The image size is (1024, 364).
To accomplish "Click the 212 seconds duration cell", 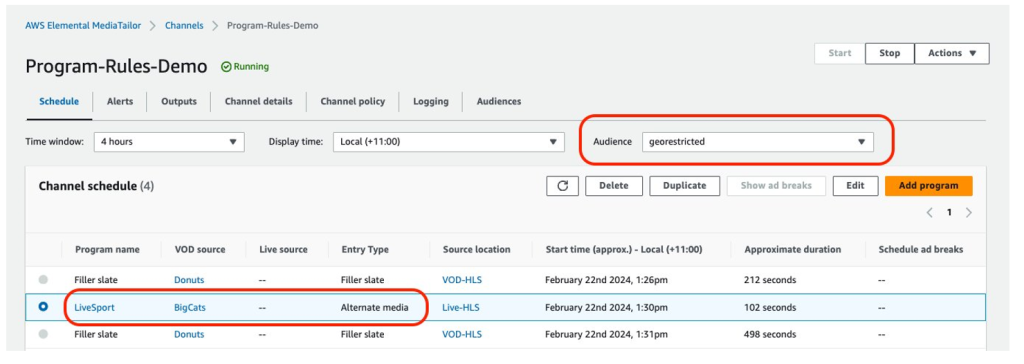I will tap(770, 280).
